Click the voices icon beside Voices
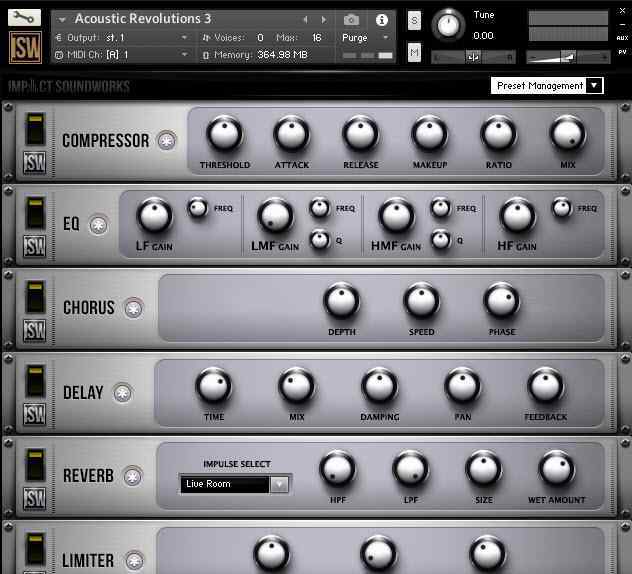This screenshot has height=574, width=632. click(206, 38)
